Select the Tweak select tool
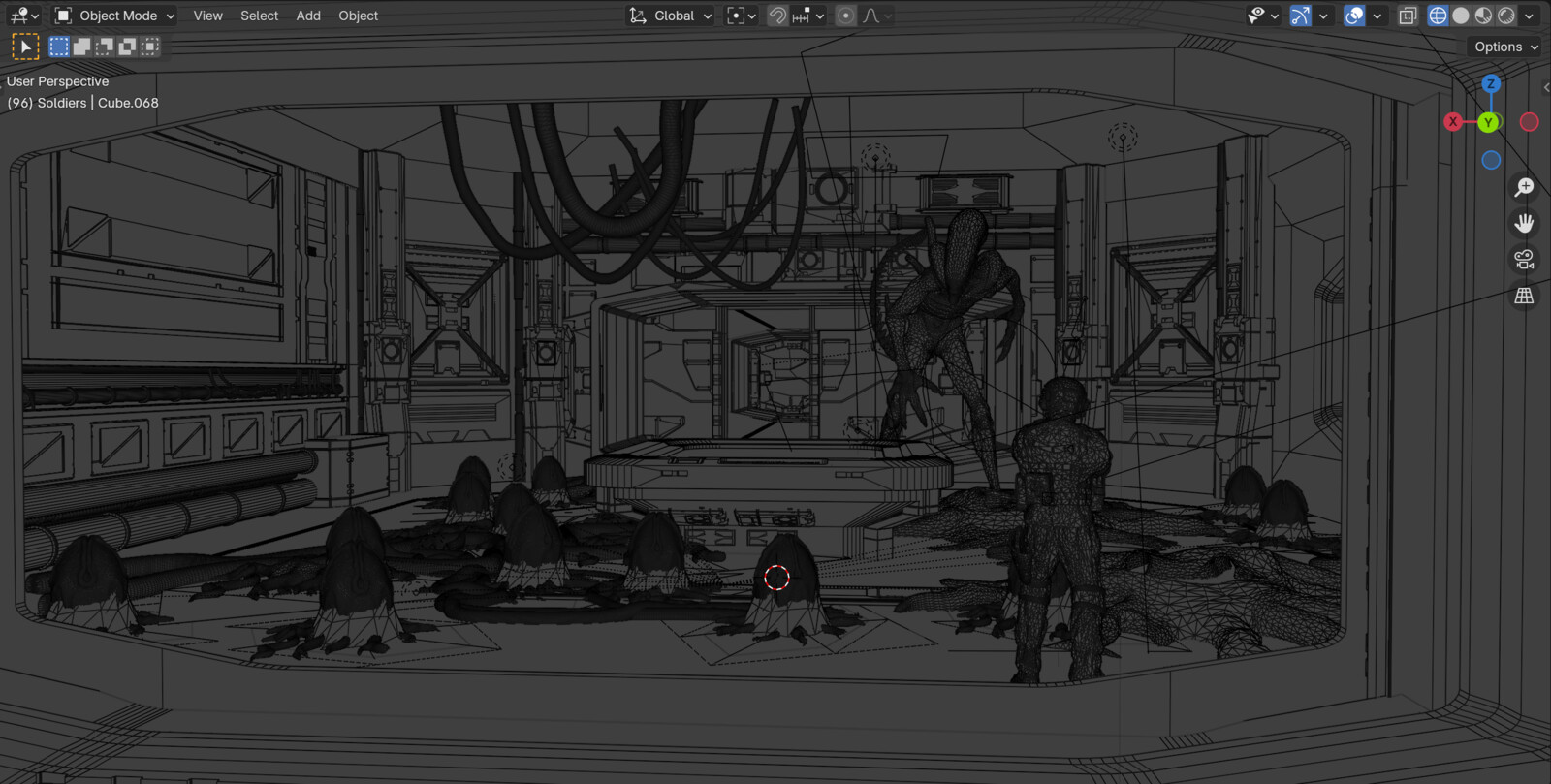Image resolution: width=1551 pixels, height=784 pixels. (25, 47)
